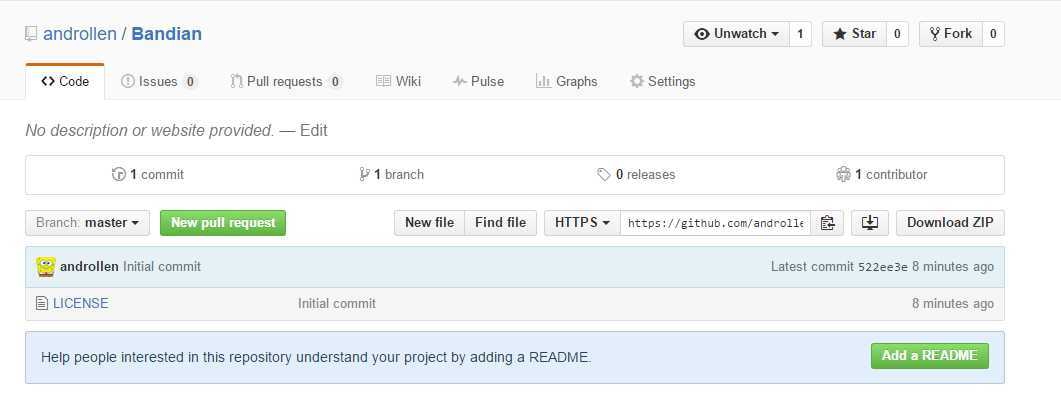Click the Download ZIP button
1061x414 pixels.
tap(950, 223)
